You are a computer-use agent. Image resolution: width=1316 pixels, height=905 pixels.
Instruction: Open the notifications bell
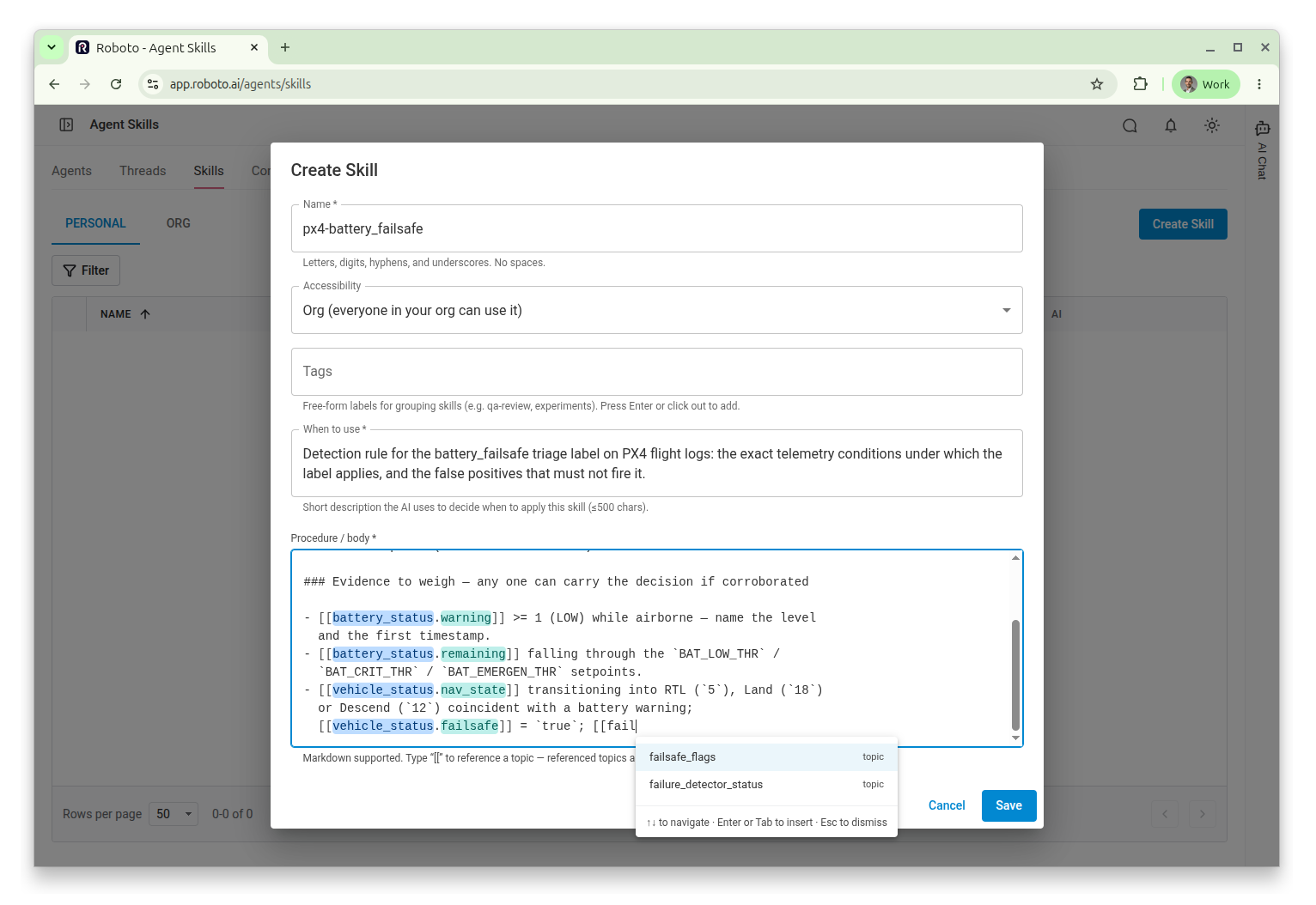pyautogui.click(x=1171, y=125)
